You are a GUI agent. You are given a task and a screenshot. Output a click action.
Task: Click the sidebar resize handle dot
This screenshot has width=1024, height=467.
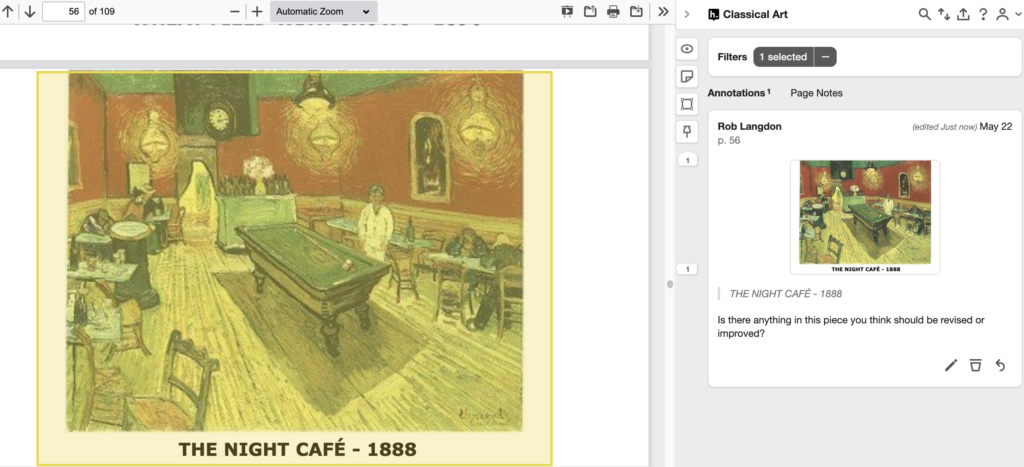(x=669, y=284)
